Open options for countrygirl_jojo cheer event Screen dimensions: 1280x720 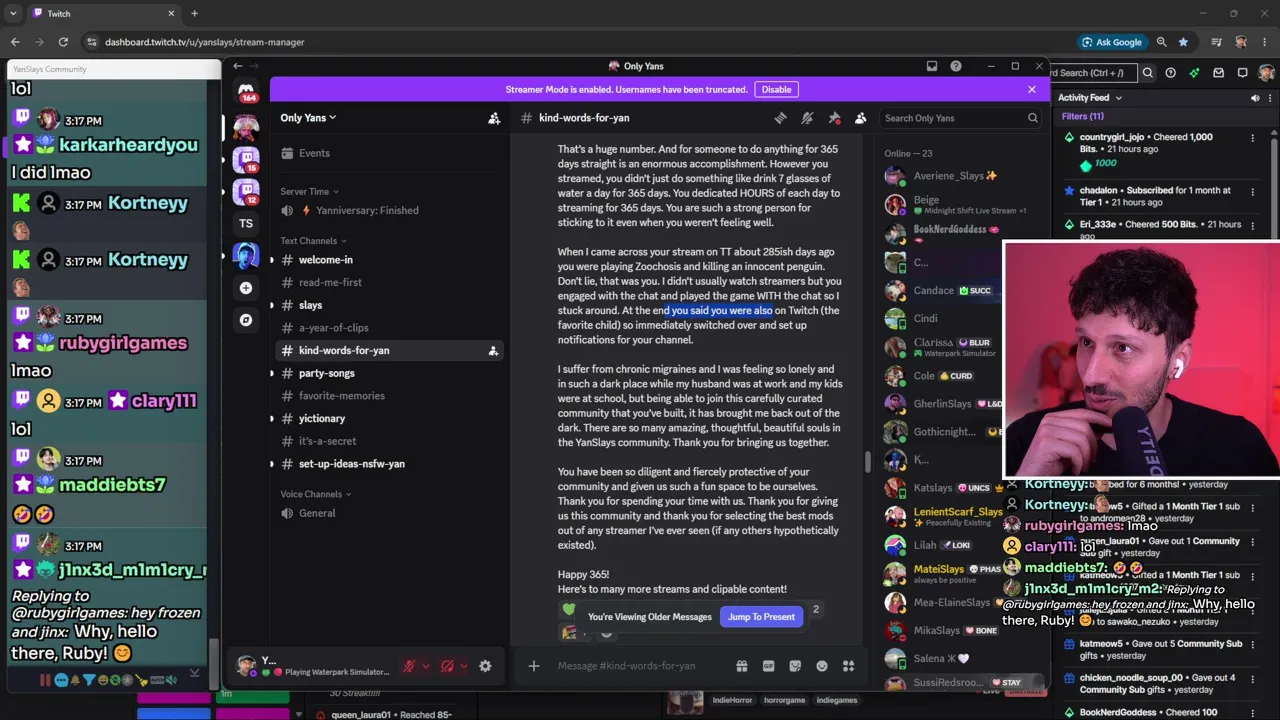coord(1252,138)
